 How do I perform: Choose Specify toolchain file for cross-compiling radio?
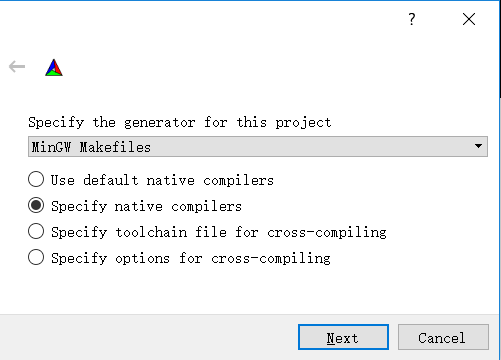click(x=36, y=231)
